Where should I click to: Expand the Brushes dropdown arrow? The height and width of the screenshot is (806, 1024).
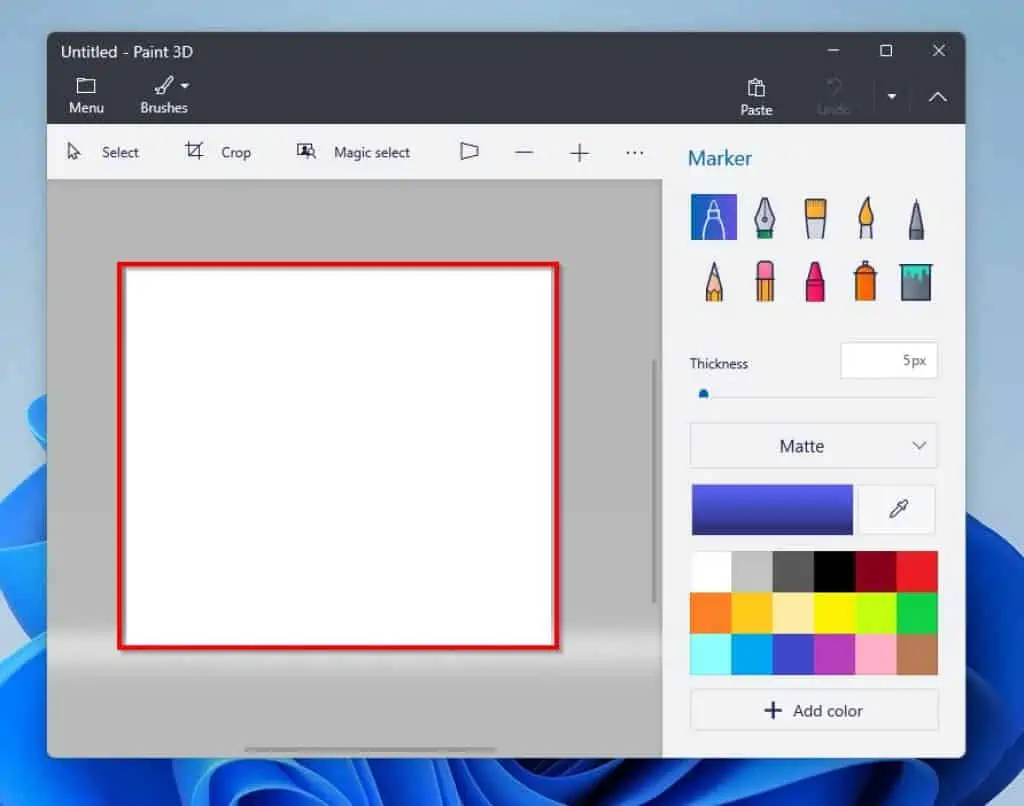pyautogui.click(x=185, y=86)
